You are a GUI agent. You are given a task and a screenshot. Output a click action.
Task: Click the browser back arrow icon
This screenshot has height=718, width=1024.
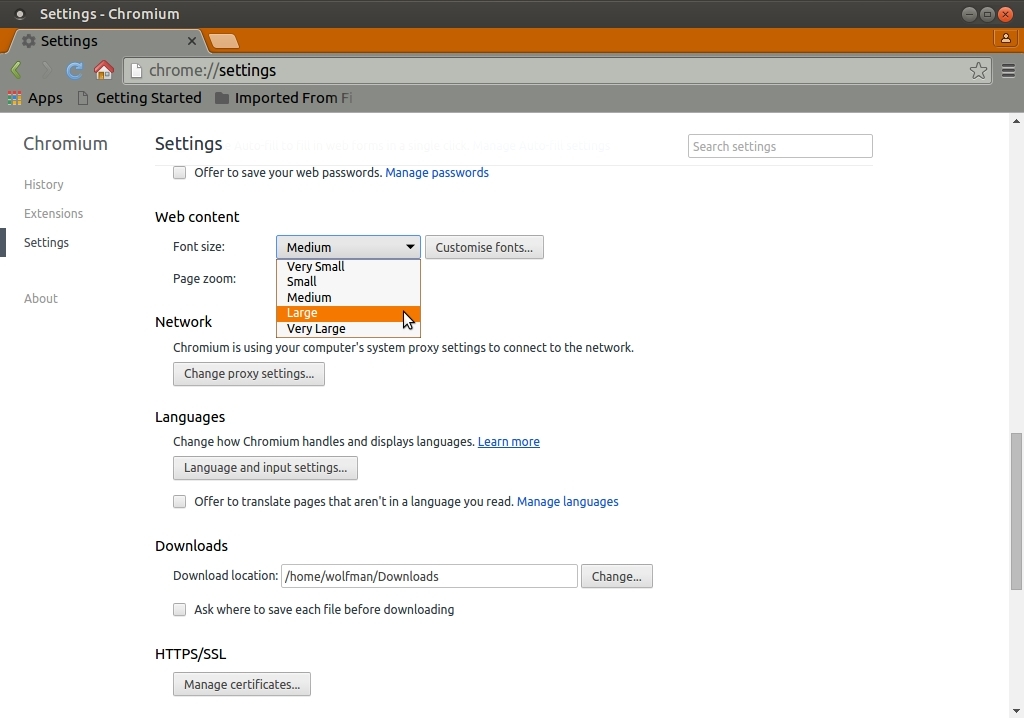coord(16,70)
